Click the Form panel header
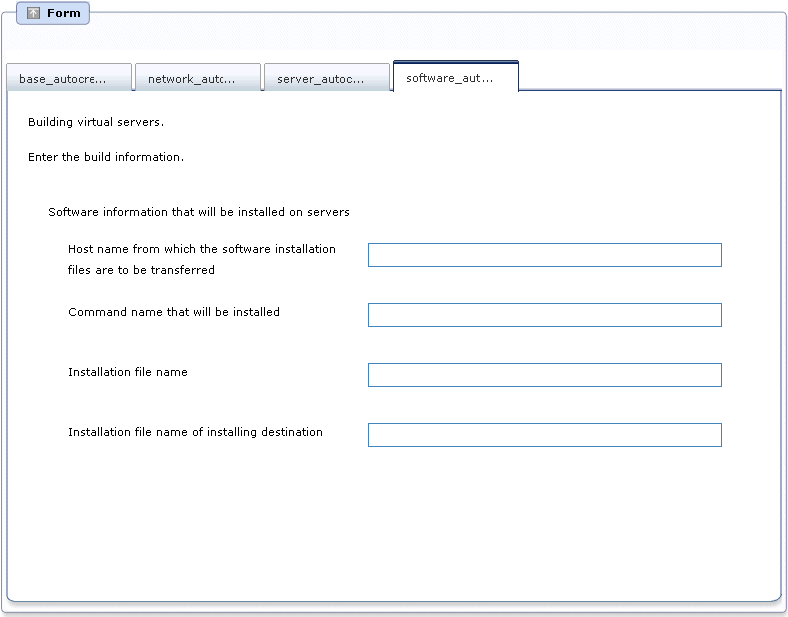 pyautogui.click(x=53, y=13)
